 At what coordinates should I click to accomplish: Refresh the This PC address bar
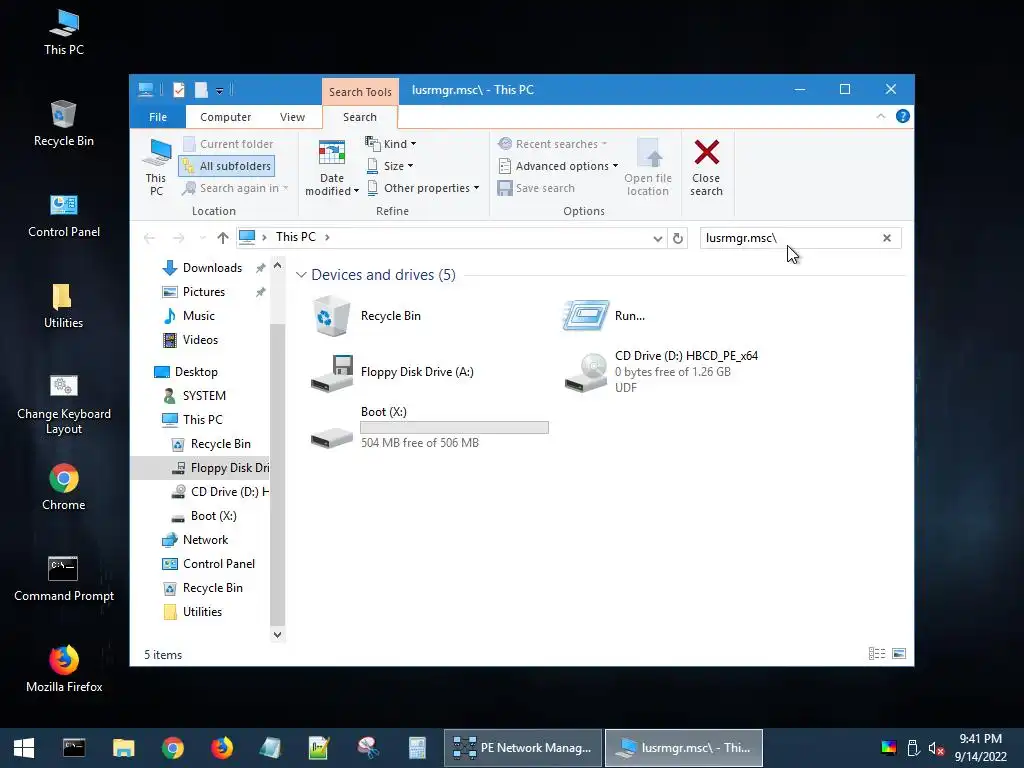pos(678,238)
